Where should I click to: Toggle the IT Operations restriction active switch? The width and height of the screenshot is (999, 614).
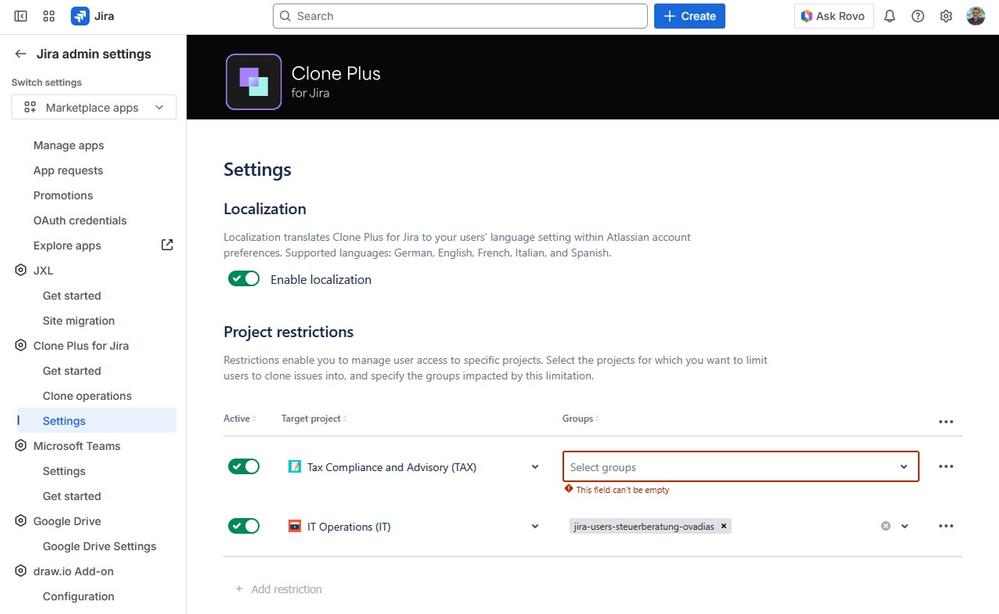click(244, 526)
